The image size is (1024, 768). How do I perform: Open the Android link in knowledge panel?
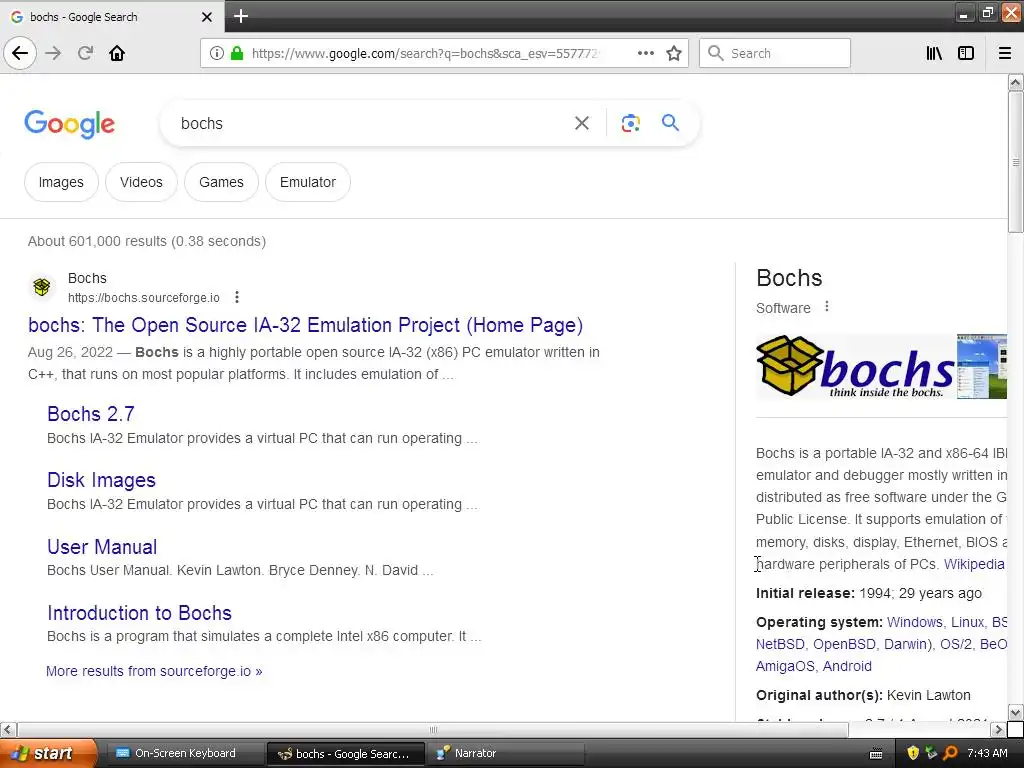coord(847,666)
